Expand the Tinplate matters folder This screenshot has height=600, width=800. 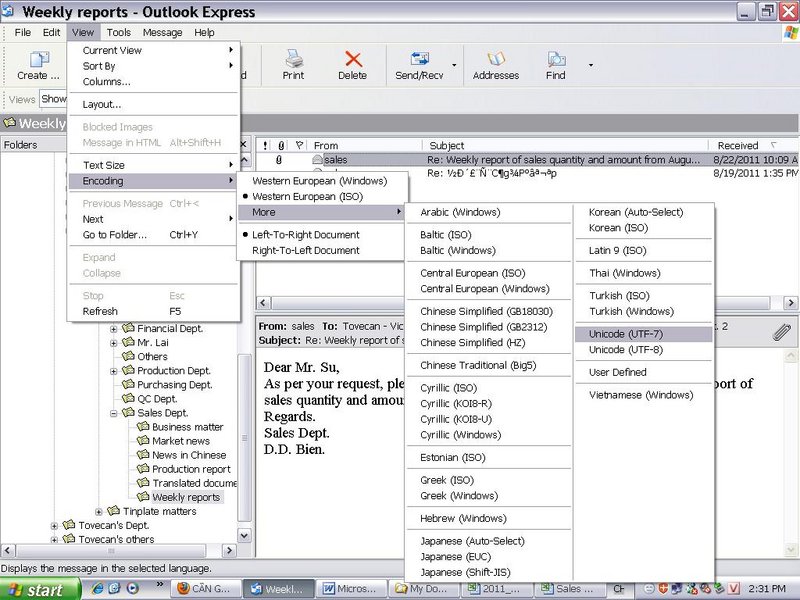point(99,512)
